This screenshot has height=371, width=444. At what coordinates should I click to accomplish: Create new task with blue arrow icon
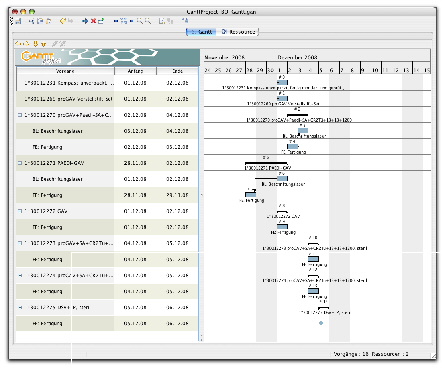pos(85,21)
